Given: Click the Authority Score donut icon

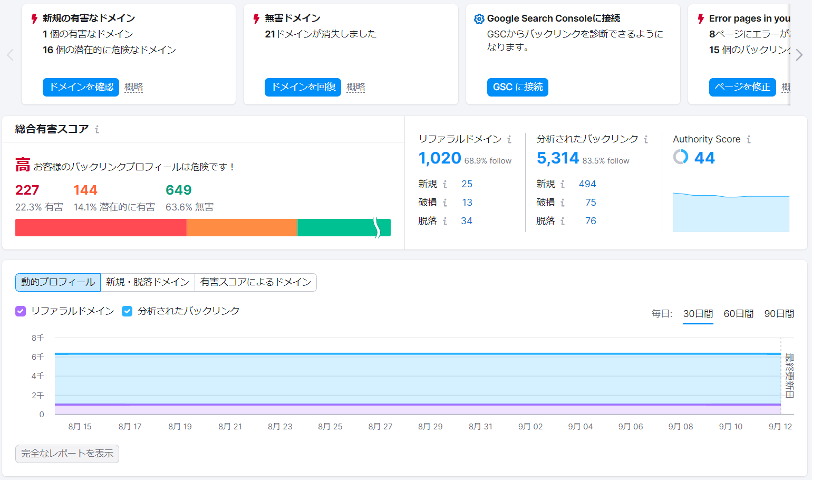Looking at the screenshot, I should click(x=681, y=157).
